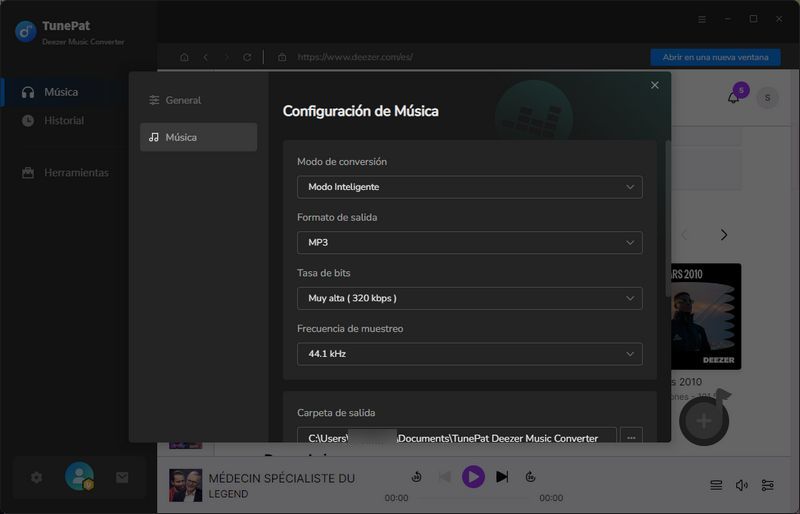Open the 2010 playlist cover thumbnail
This screenshot has height=514, width=800.
[706, 316]
